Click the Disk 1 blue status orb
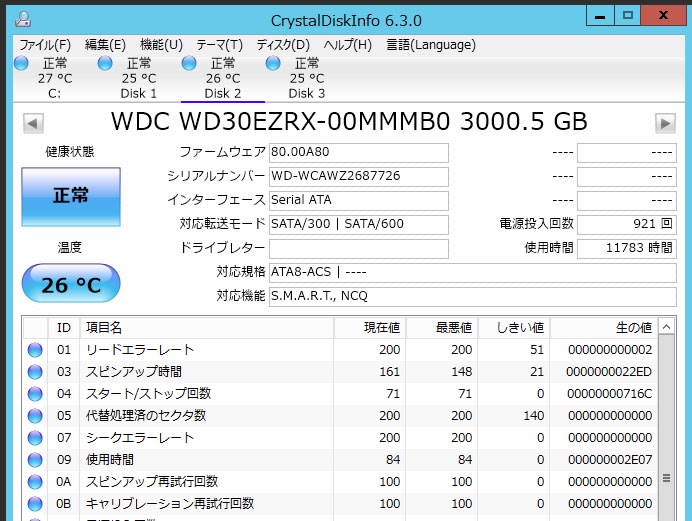The height and width of the screenshot is (521, 692). tap(105, 64)
